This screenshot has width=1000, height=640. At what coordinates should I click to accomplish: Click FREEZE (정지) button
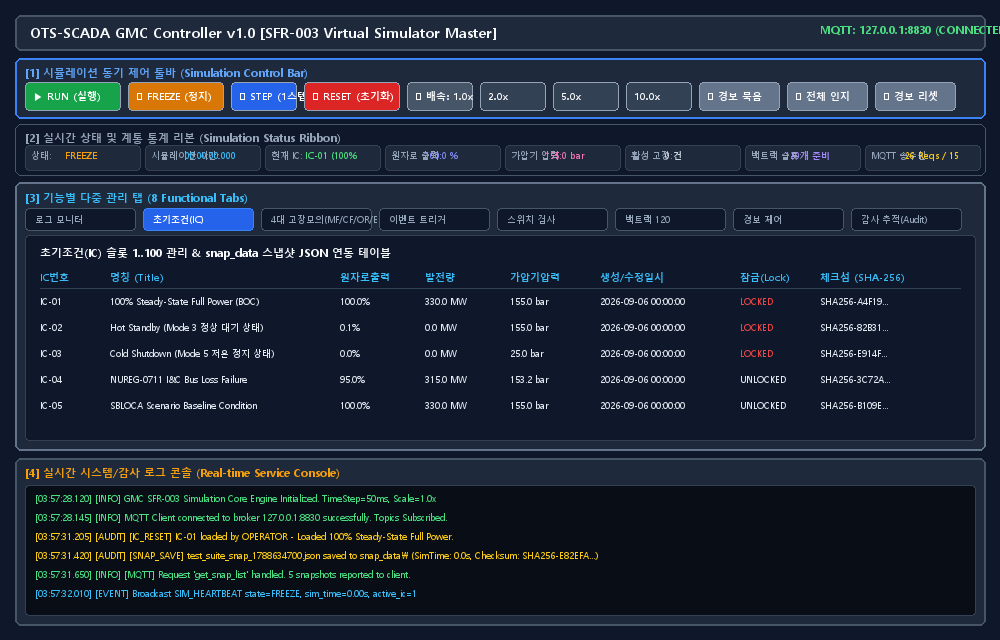coord(176,97)
